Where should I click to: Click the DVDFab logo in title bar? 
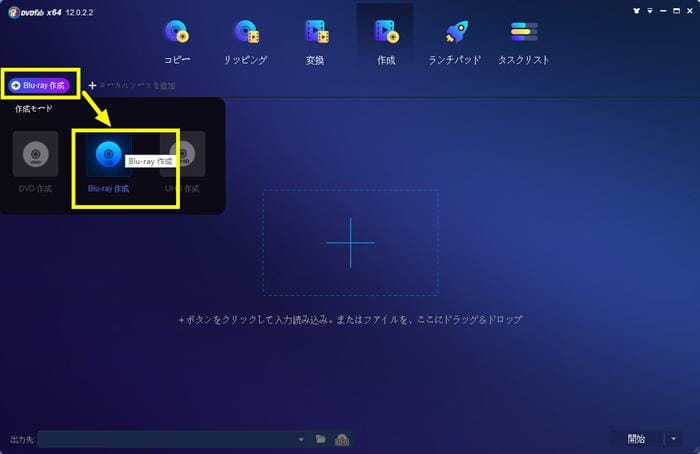pos(35,12)
